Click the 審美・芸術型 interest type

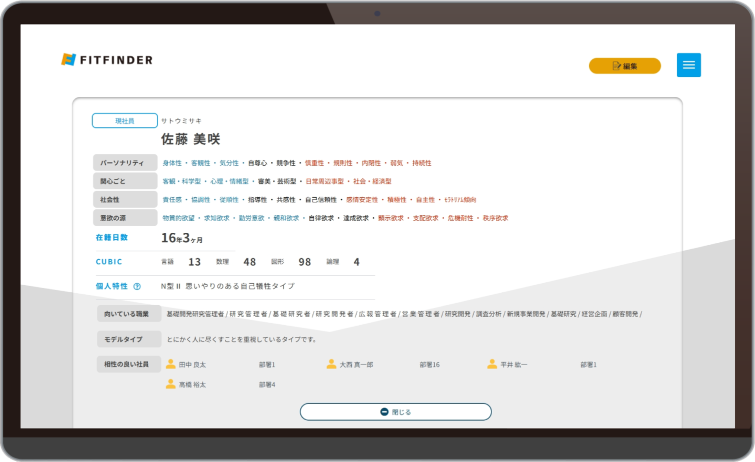277,182
